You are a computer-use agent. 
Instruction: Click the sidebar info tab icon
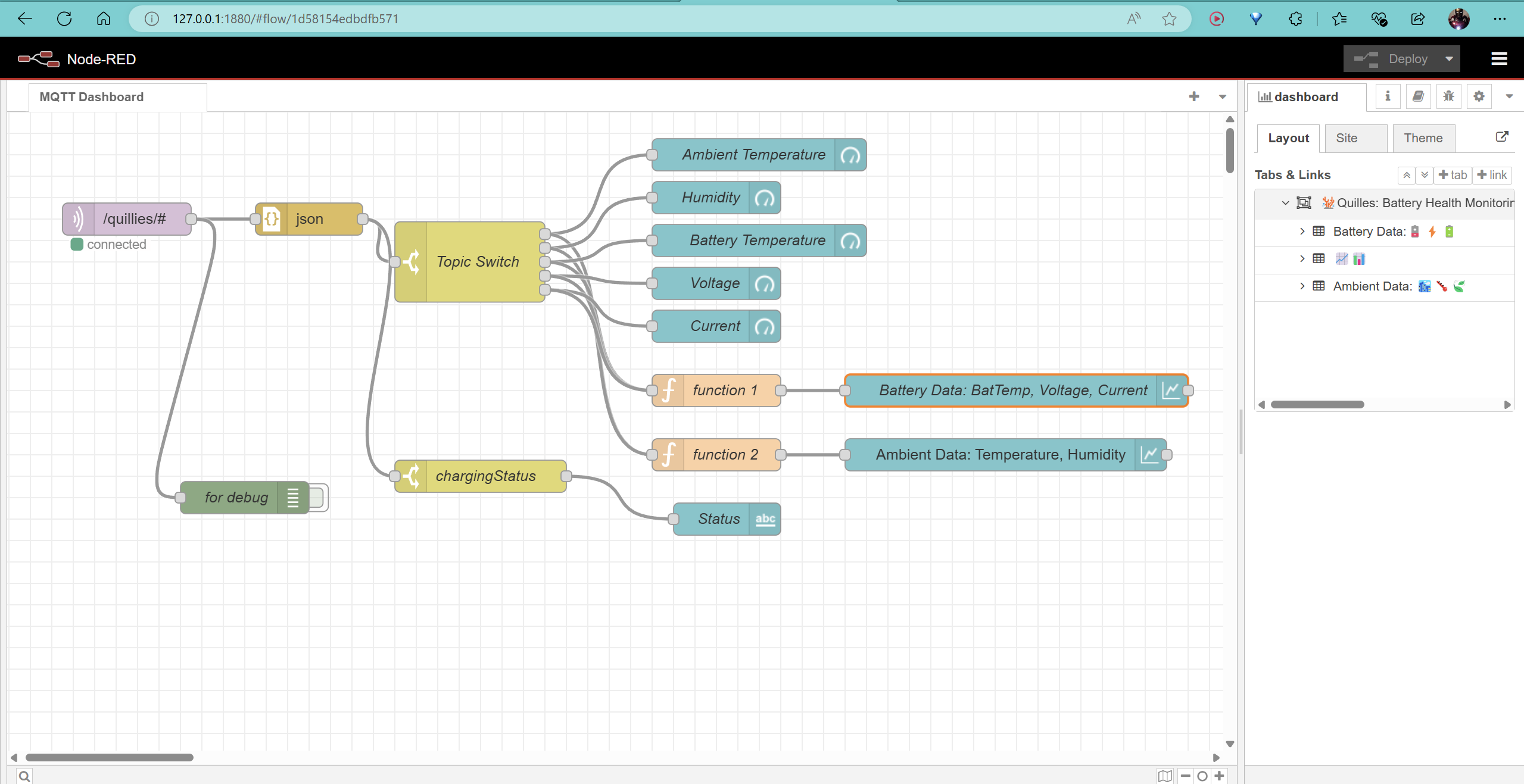click(x=1388, y=96)
